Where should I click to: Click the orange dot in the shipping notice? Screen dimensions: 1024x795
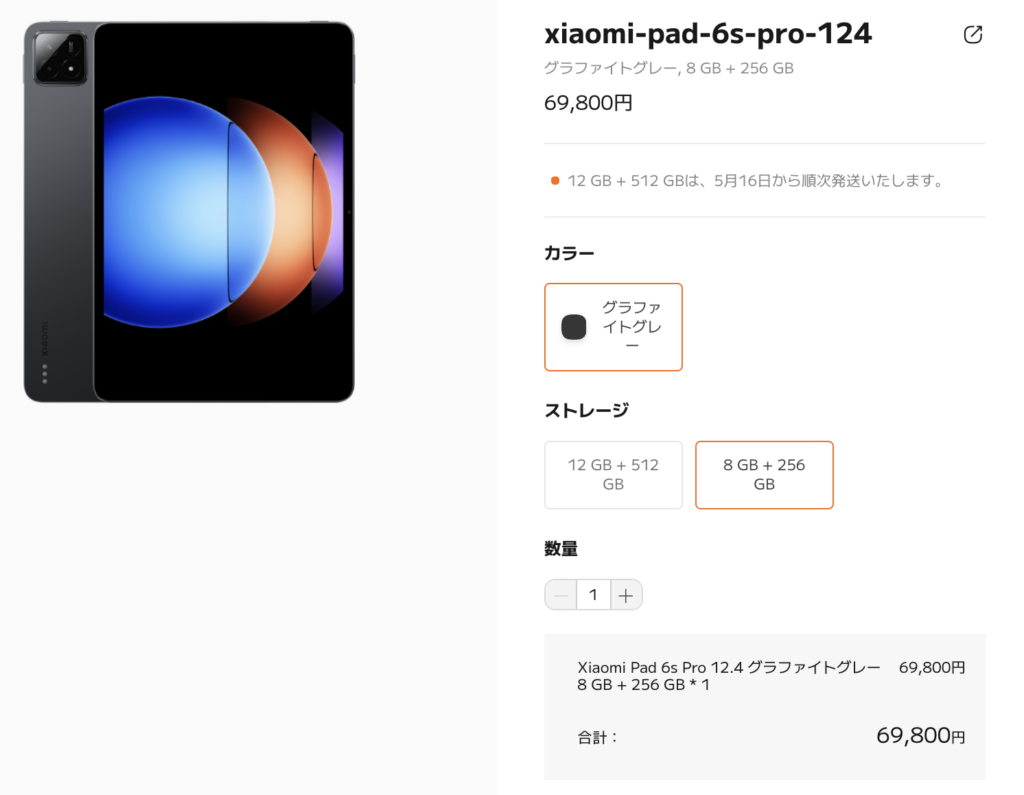click(555, 181)
